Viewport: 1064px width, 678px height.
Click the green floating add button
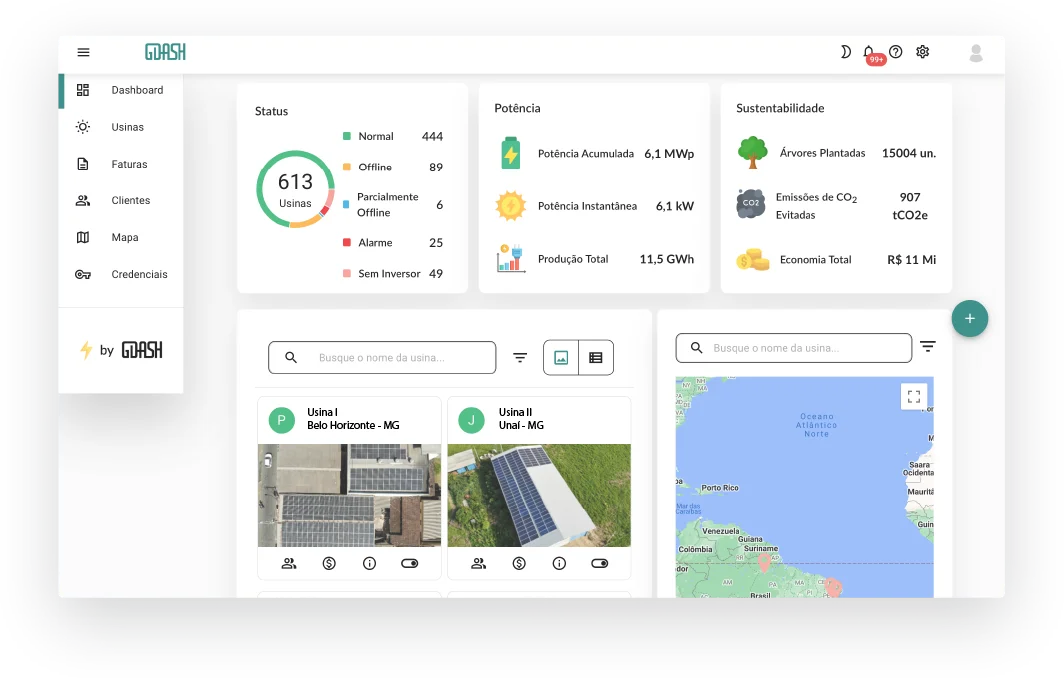[969, 318]
